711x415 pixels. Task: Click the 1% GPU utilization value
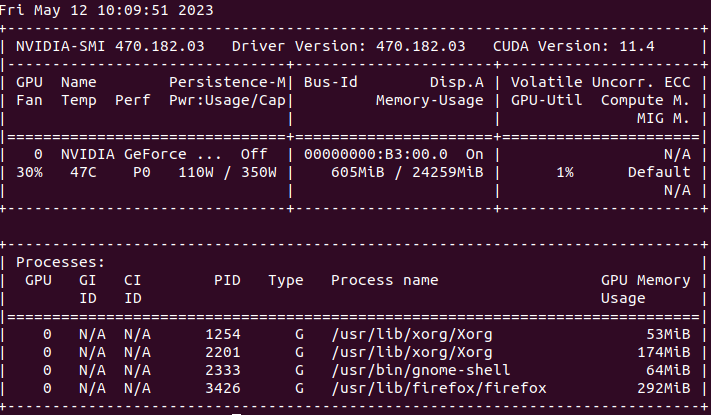click(565, 172)
